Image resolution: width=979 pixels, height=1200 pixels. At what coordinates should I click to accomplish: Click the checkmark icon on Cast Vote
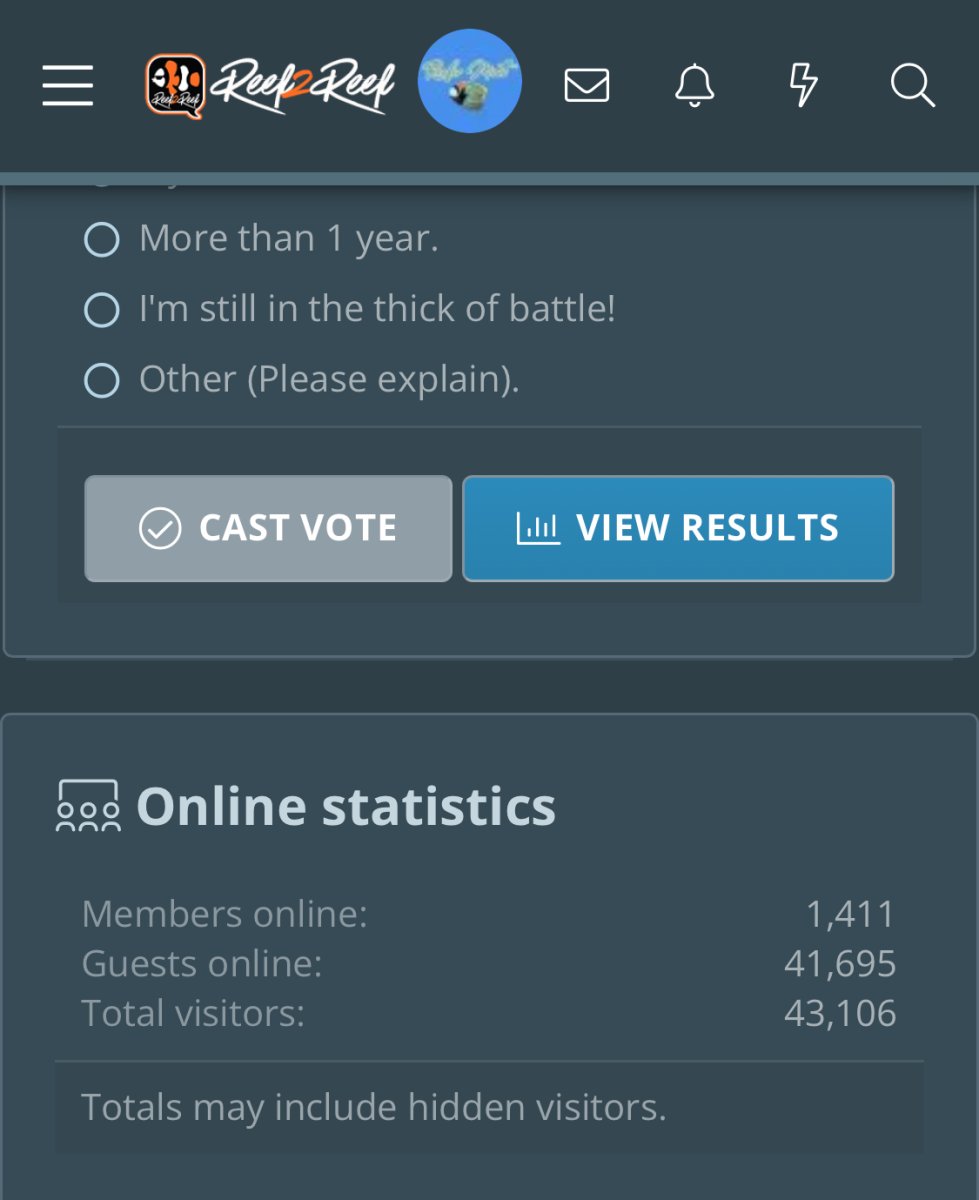click(x=160, y=528)
